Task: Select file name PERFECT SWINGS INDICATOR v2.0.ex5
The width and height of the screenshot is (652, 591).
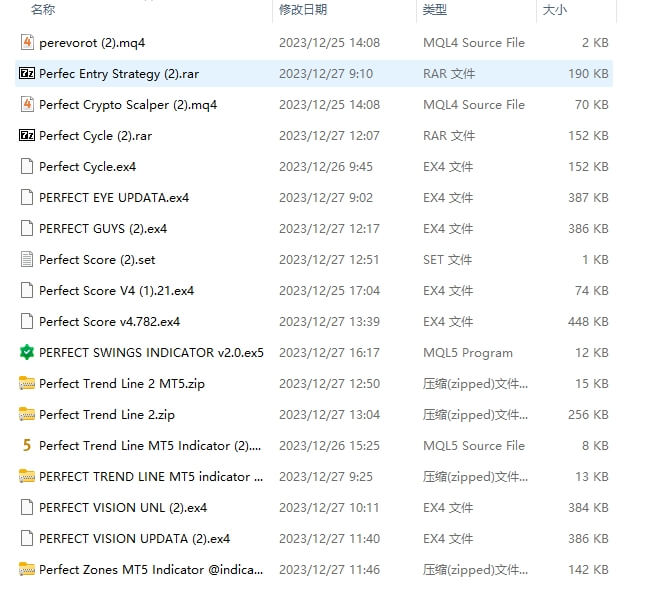Action: tap(151, 353)
